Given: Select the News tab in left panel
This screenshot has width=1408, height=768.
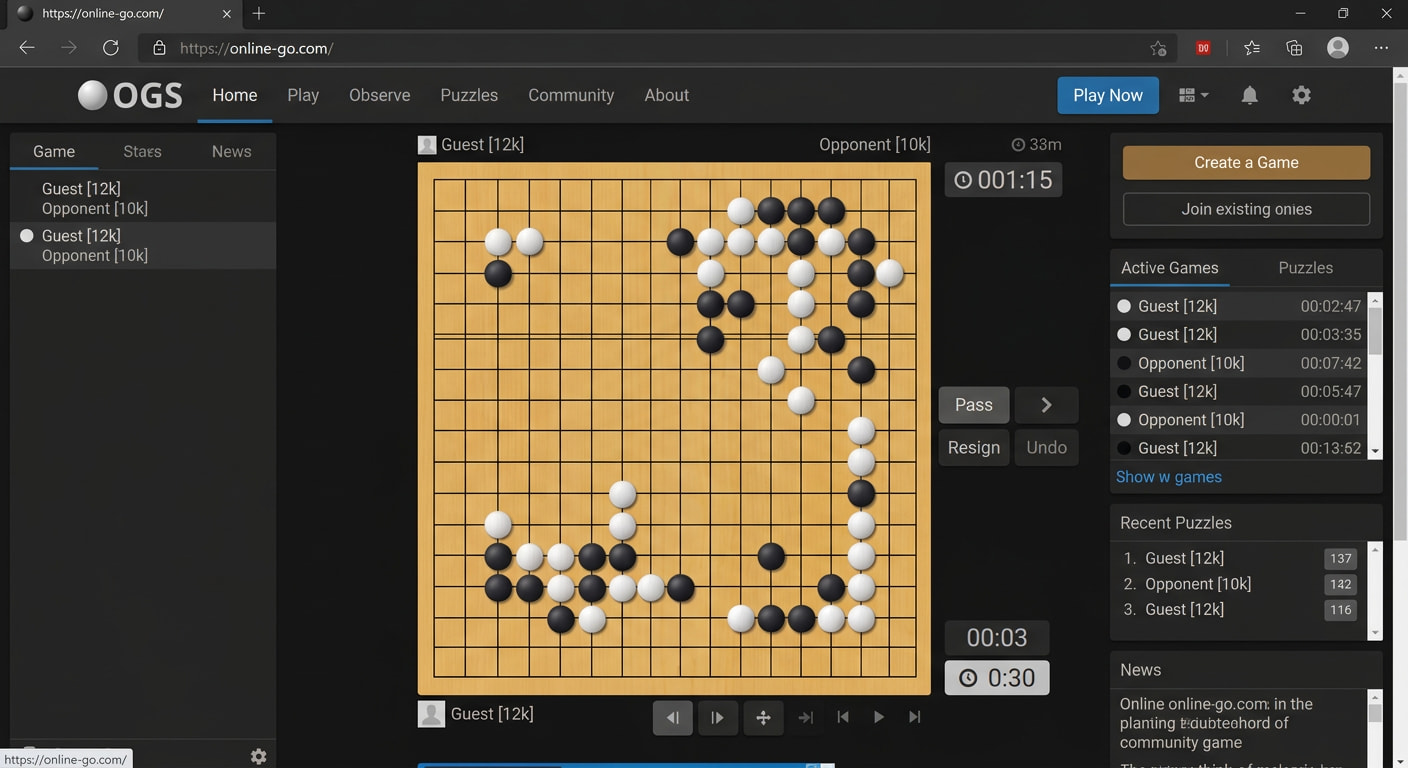Looking at the screenshot, I should tap(231, 151).
